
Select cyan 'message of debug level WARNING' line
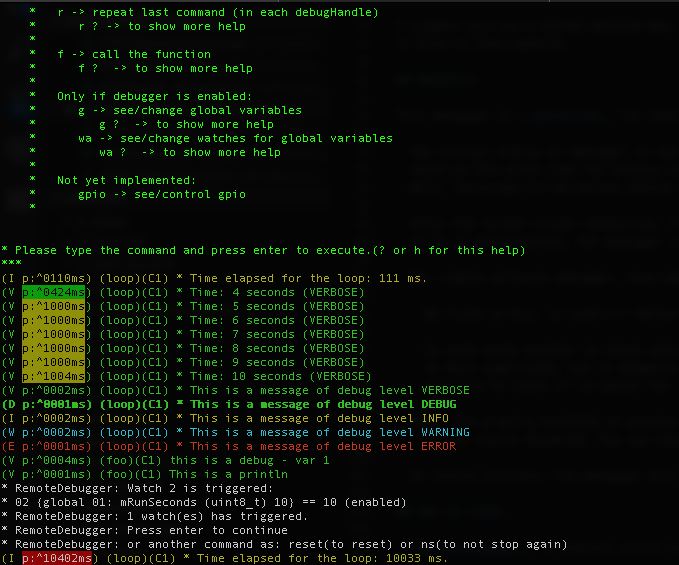[x=236, y=433]
